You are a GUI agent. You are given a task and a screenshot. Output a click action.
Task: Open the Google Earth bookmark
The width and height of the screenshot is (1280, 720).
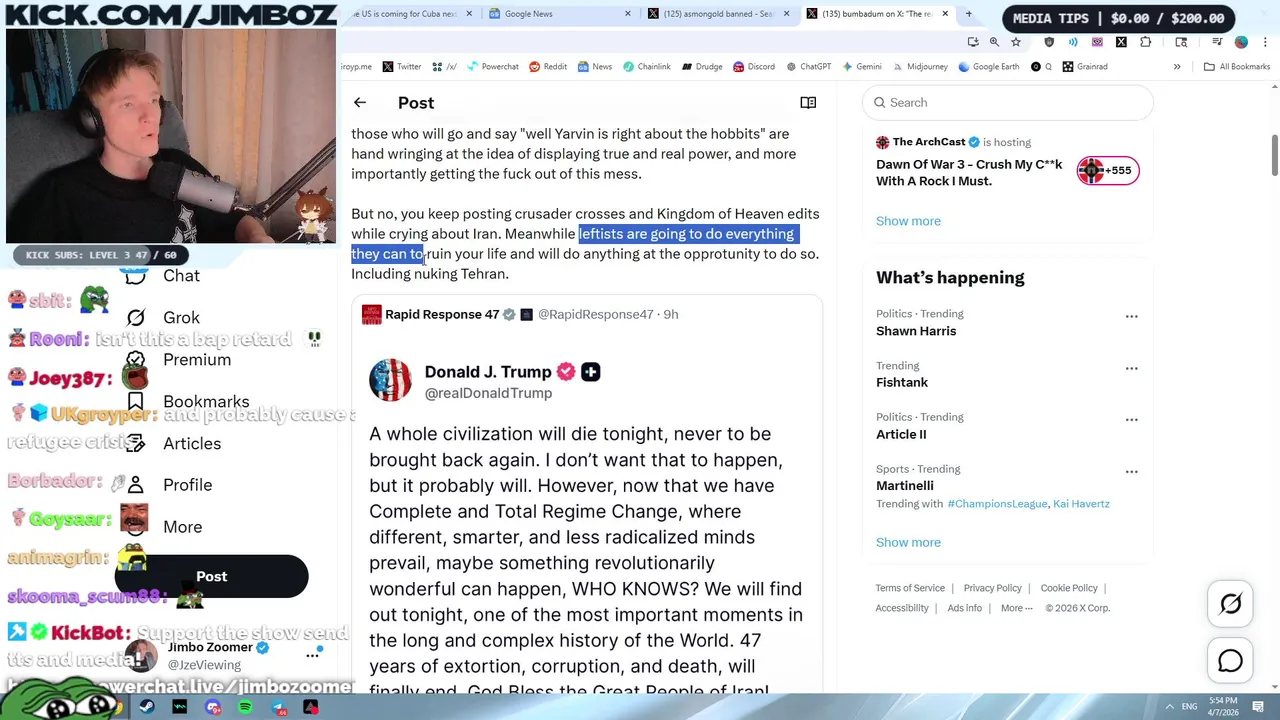[988, 66]
